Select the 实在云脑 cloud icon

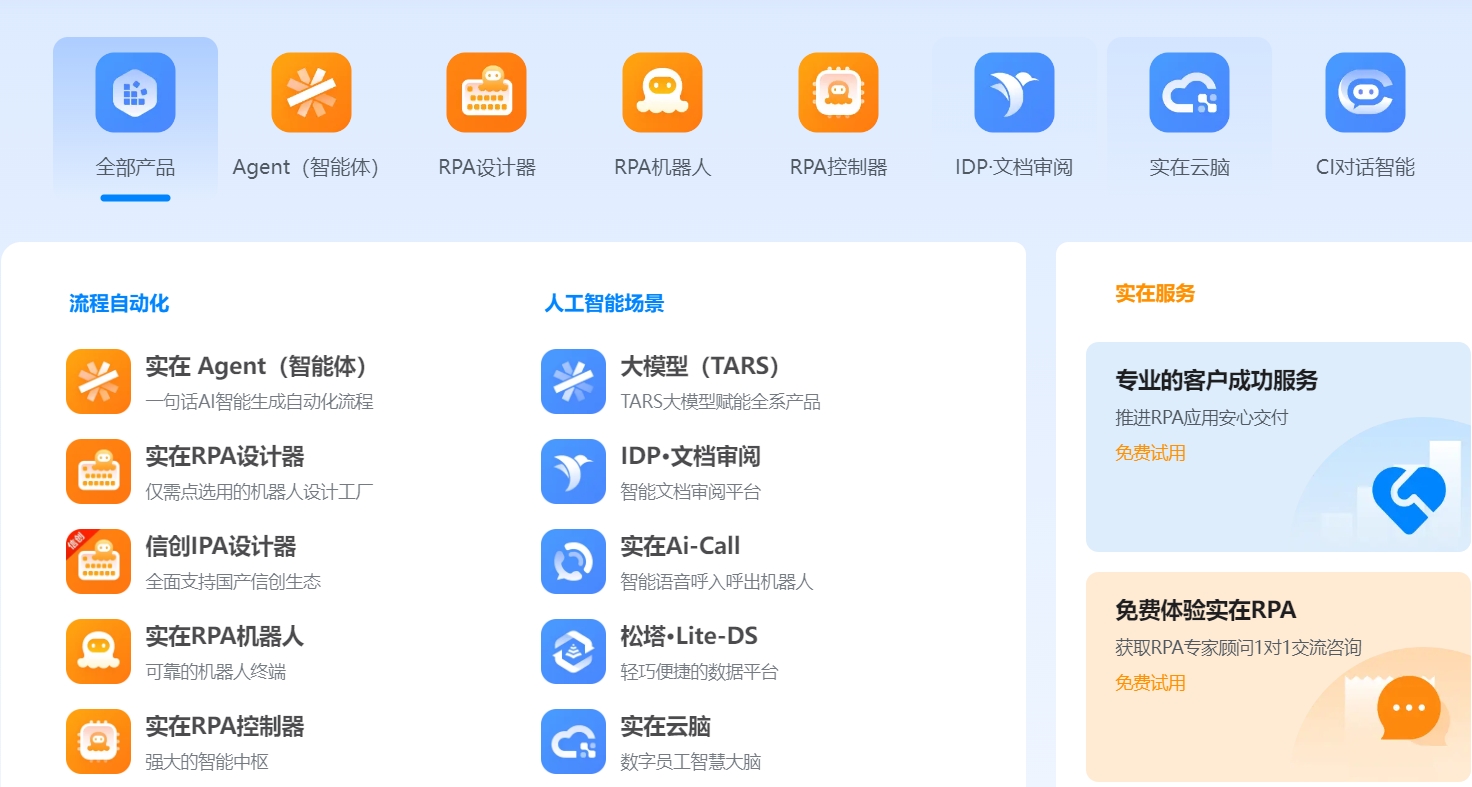1189,91
